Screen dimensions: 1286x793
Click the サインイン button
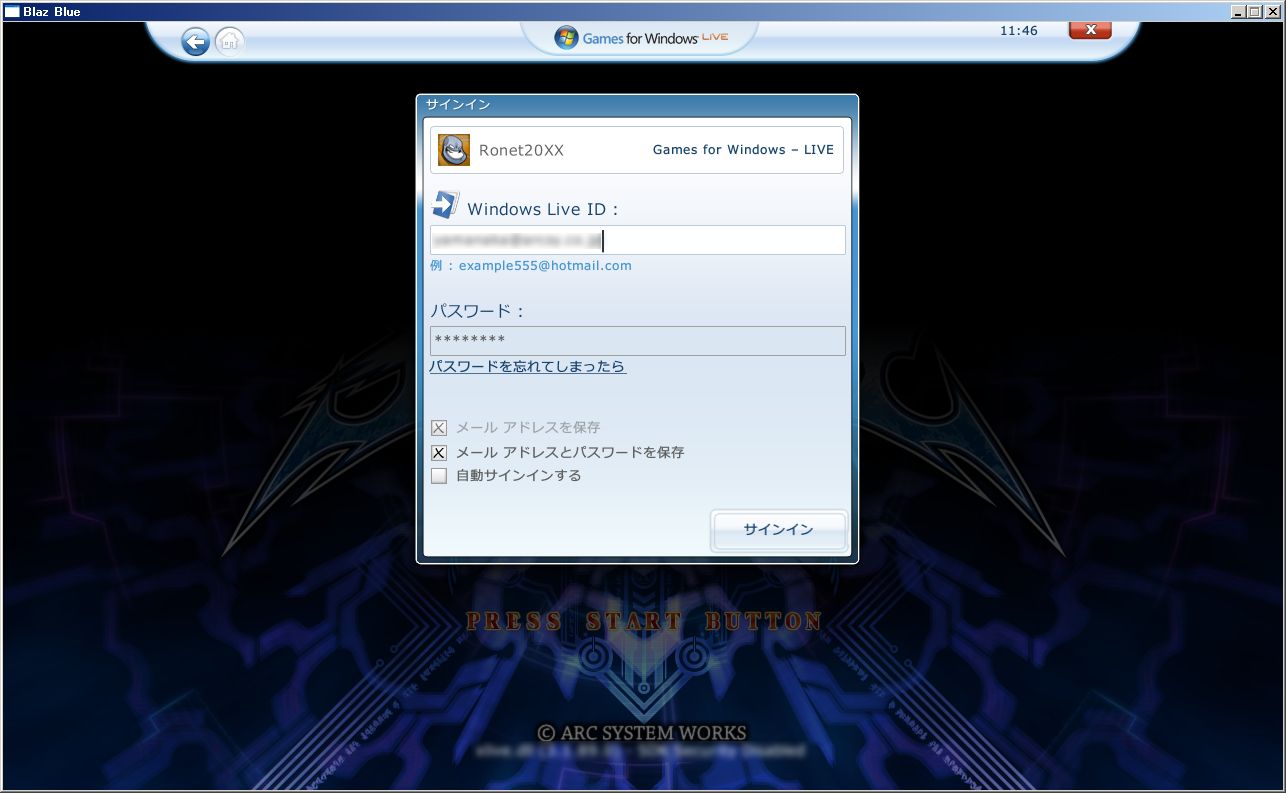[779, 530]
